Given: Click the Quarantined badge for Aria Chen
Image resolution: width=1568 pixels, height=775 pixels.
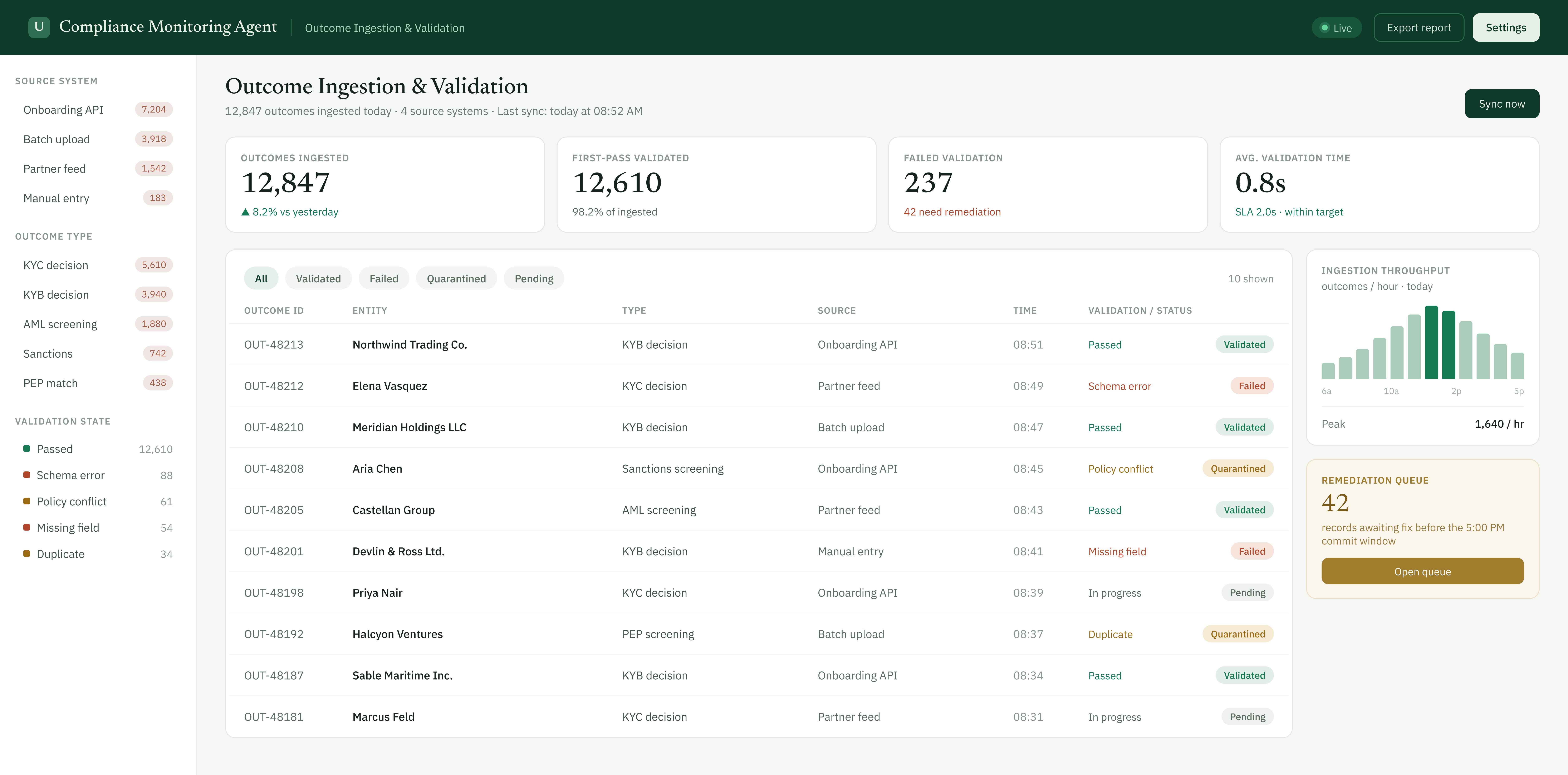Looking at the screenshot, I should [x=1238, y=468].
